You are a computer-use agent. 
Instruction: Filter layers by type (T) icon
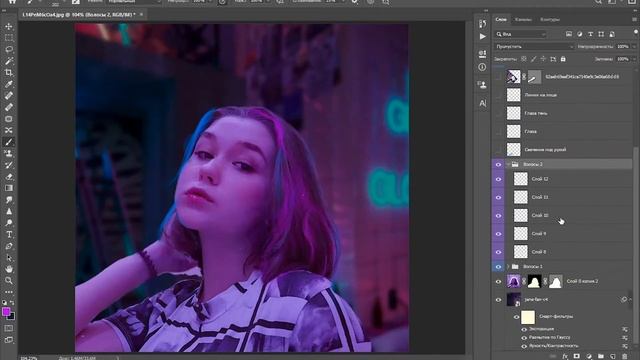[x=590, y=34]
